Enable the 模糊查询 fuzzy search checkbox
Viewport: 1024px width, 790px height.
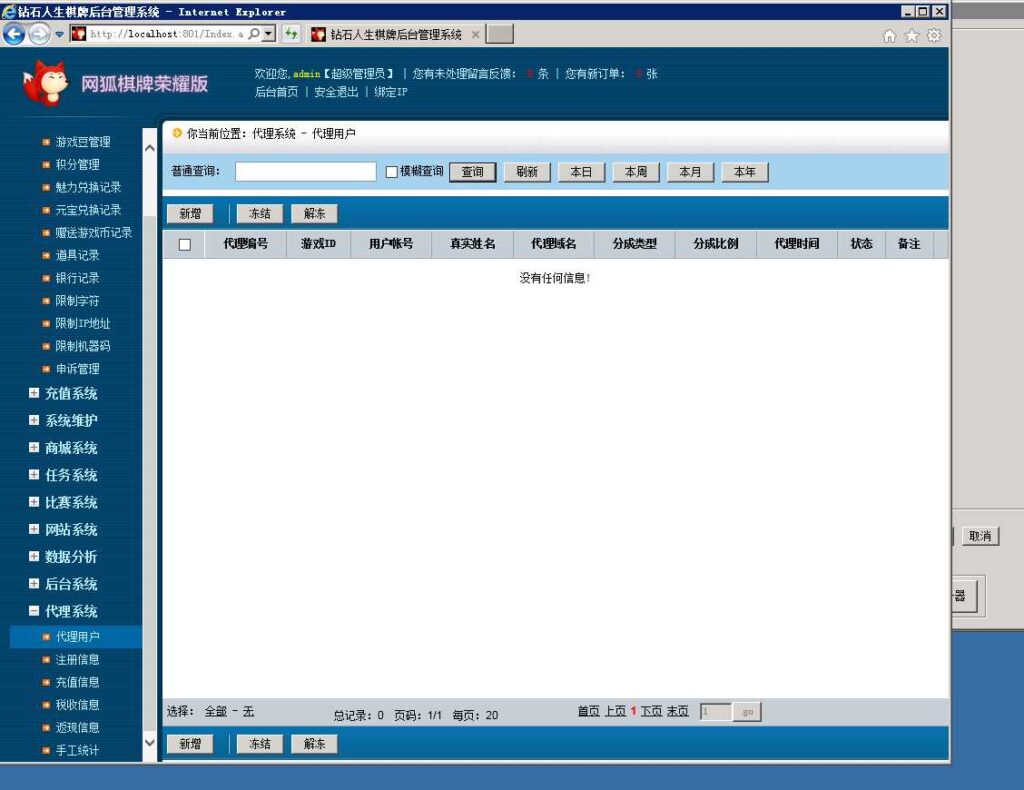click(391, 171)
